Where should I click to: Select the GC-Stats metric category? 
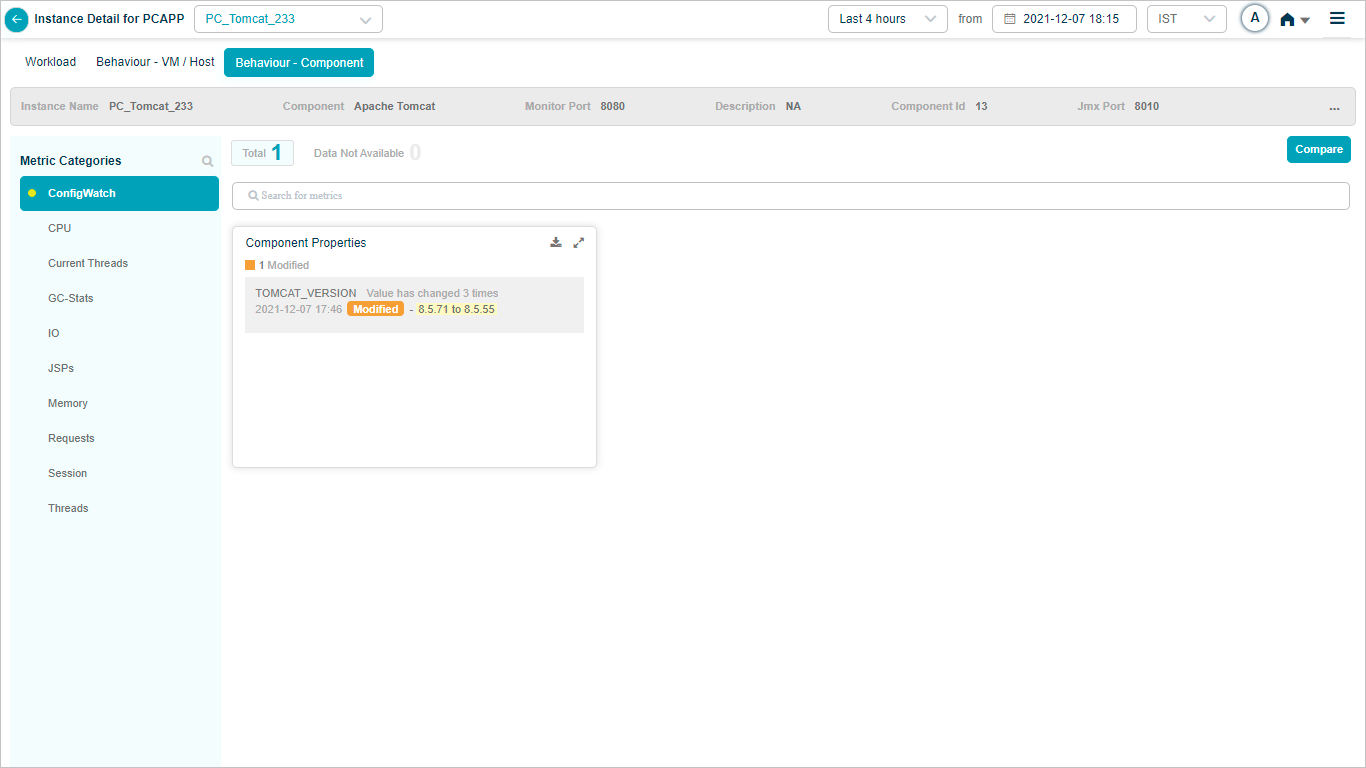(x=70, y=298)
